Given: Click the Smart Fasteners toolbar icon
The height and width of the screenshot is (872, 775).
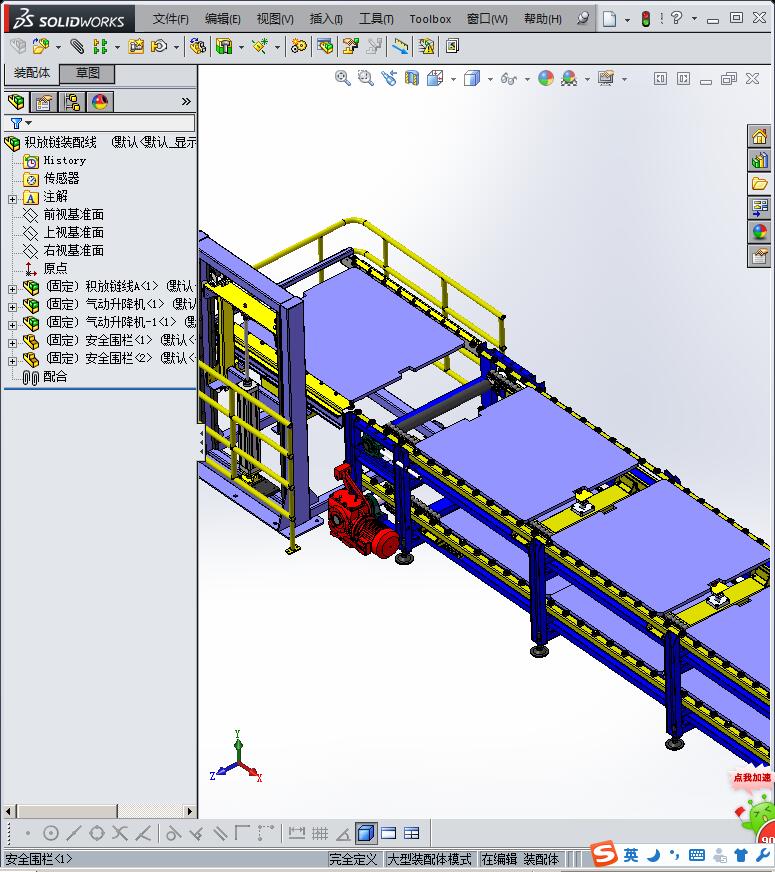Looking at the screenshot, I should [x=136, y=46].
